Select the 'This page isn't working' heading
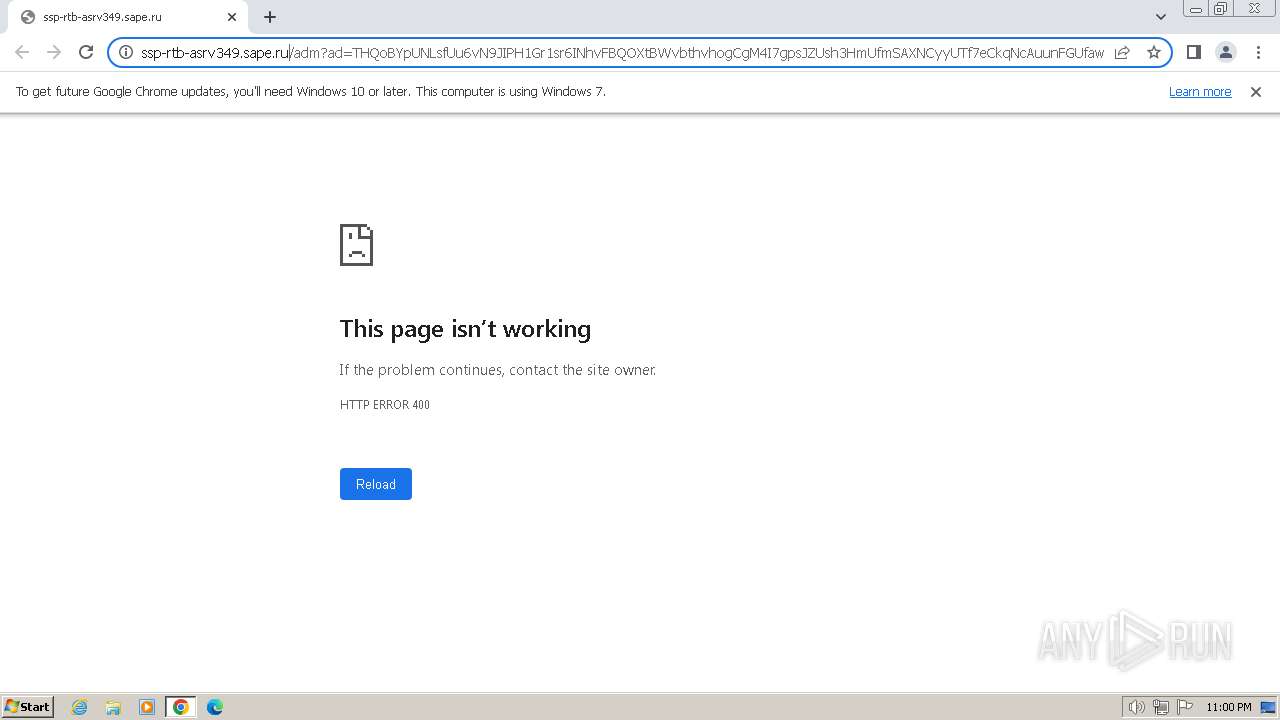 (465, 329)
